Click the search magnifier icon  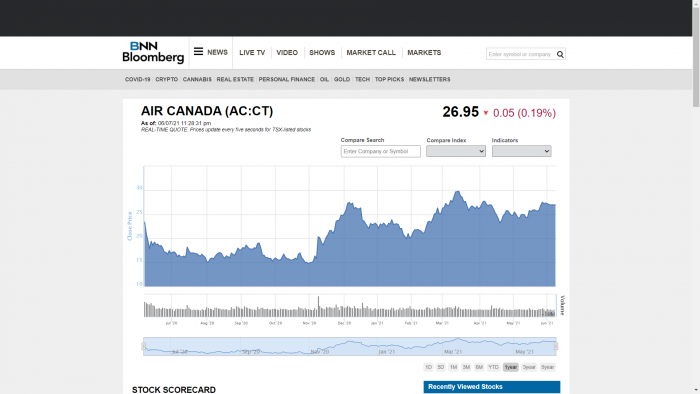point(560,54)
